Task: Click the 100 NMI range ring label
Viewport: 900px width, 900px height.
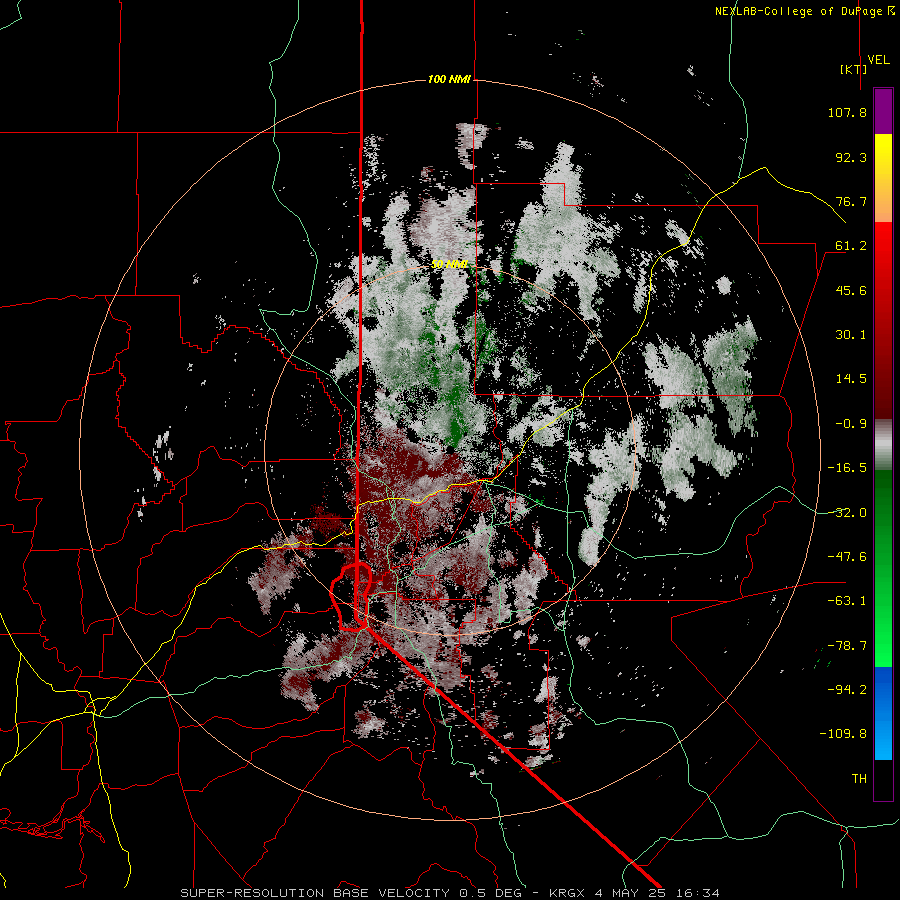Action: point(449,79)
